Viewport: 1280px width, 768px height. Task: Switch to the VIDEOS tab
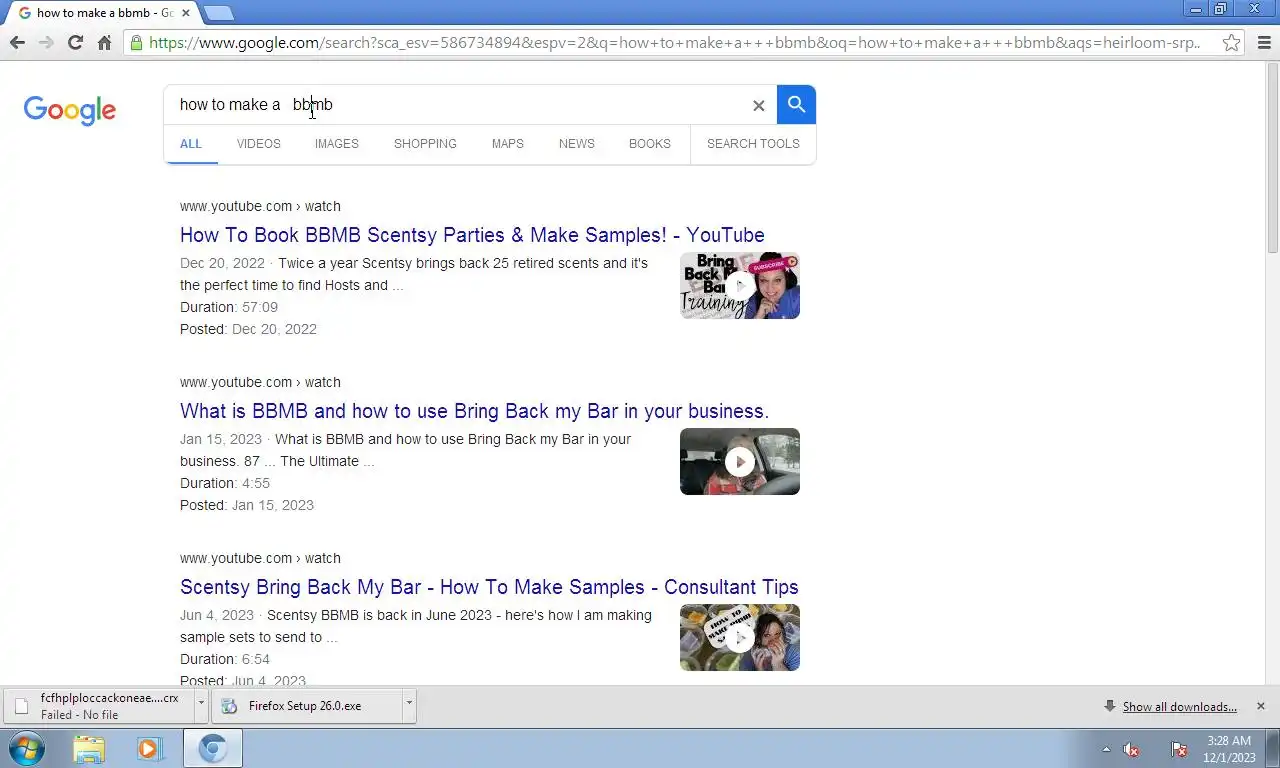(259, 144)
